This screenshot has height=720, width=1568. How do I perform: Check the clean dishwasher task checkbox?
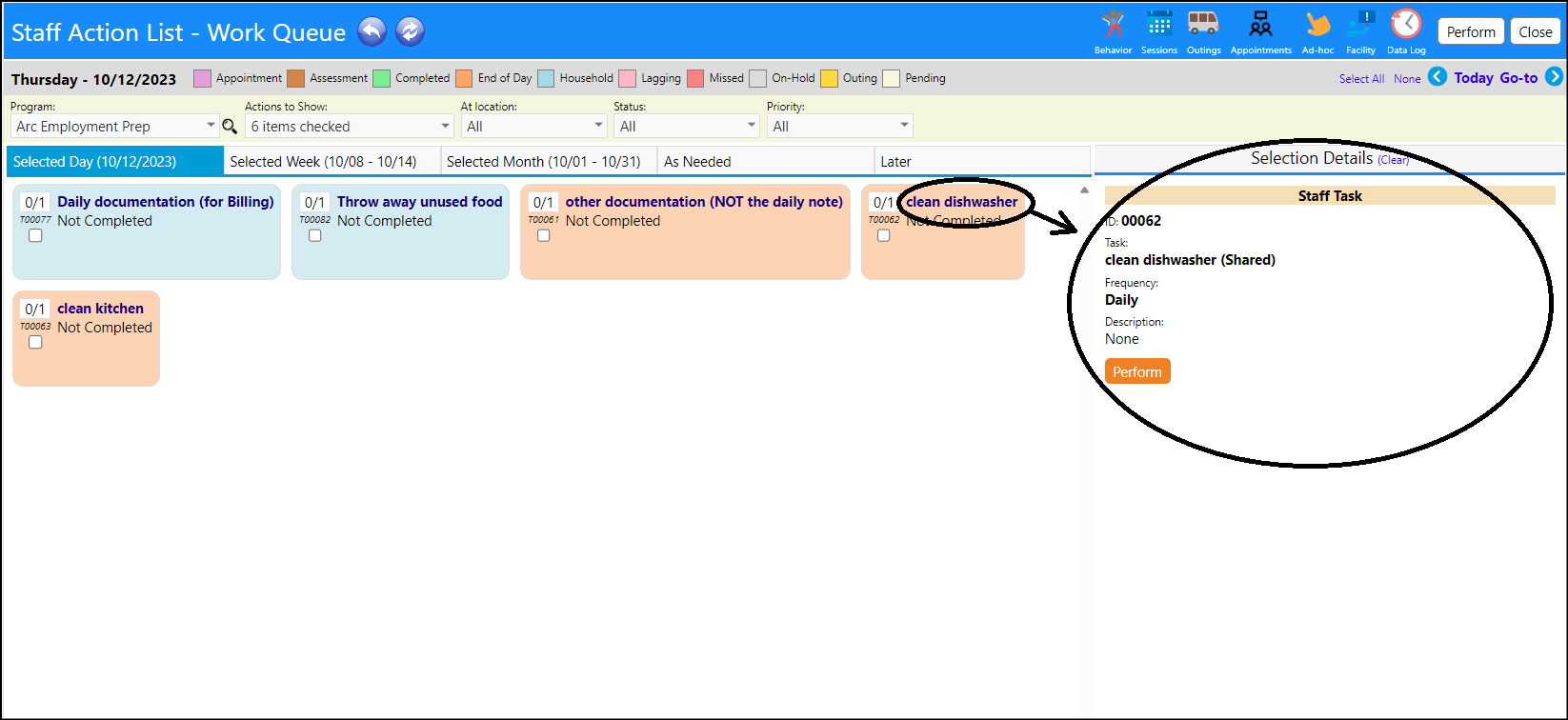(884, 235)
